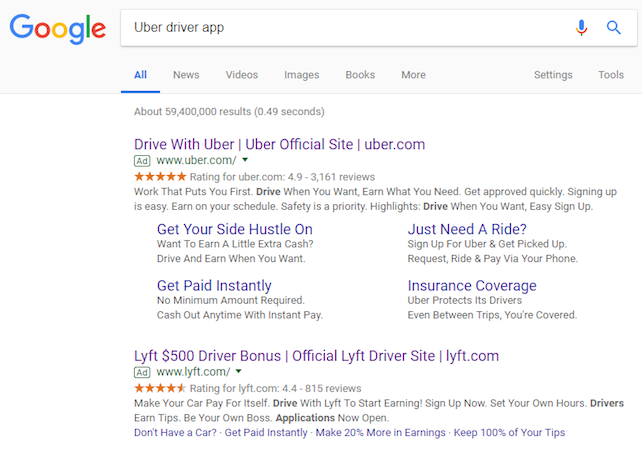
Task: Switch to the News tab
Action: [x=186, y=75]
